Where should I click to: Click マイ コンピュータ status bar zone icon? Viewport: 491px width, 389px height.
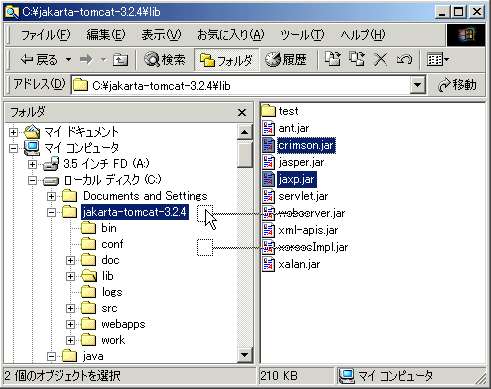click(x=347, y=376)
